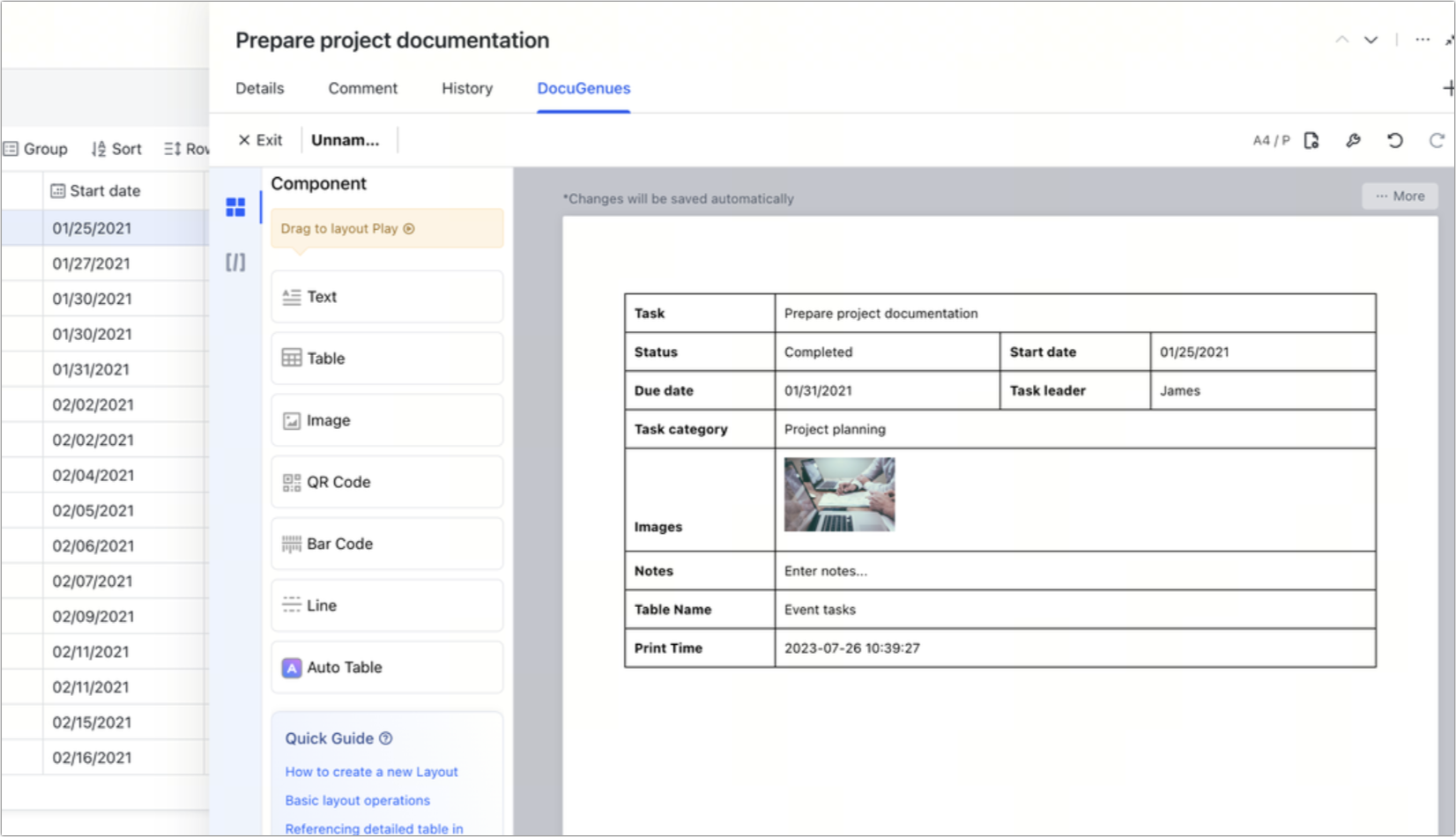Click the undo icon in the toolbar

pyautogui.click(x=1395, y=140)
